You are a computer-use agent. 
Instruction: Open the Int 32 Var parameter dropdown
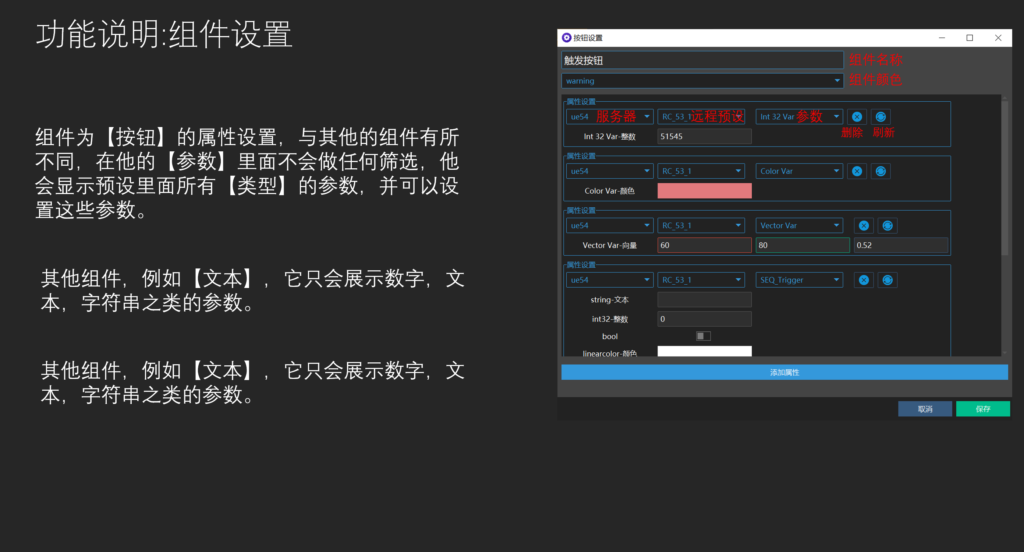[x=799, y=117]
